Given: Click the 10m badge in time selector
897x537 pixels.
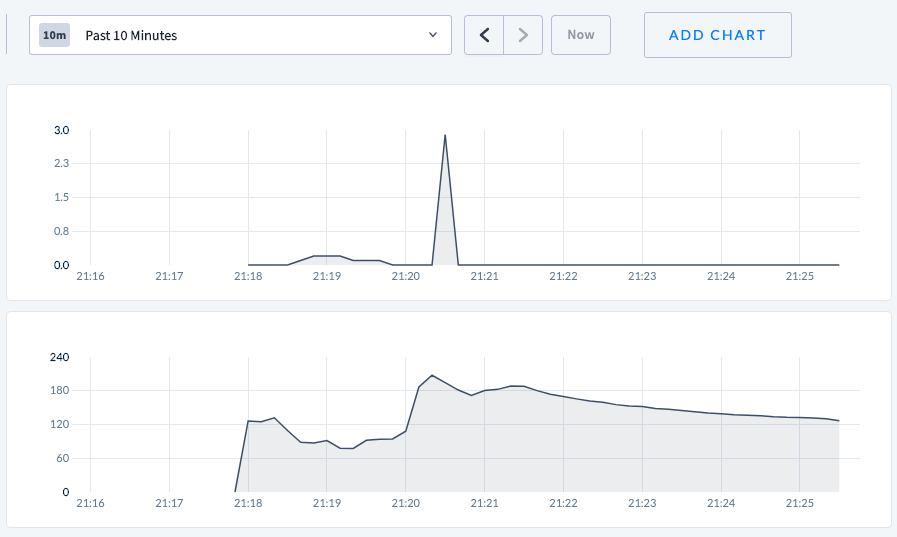Looking at the screenshot, I should click(x=54, y=35).
